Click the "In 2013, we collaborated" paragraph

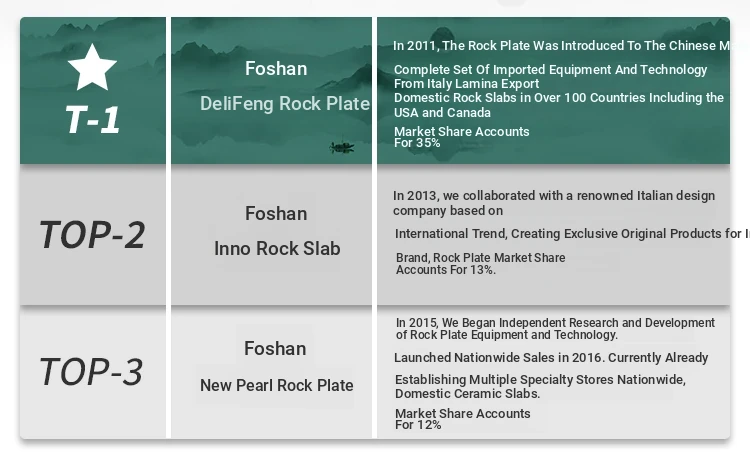pyautogui.click(x=553, y=203)
